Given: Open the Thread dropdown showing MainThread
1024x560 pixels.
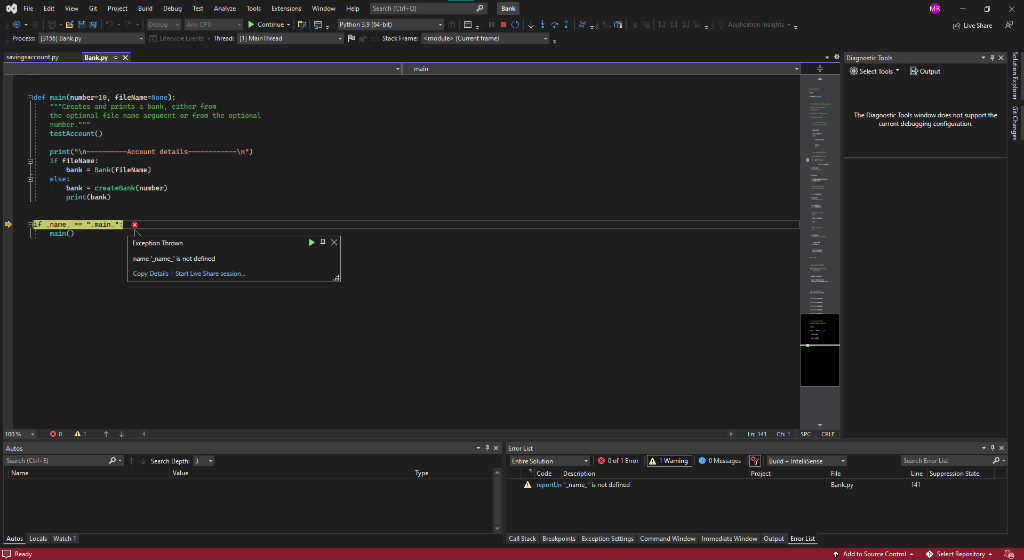Looking at the screenshot, I should 290,39.
